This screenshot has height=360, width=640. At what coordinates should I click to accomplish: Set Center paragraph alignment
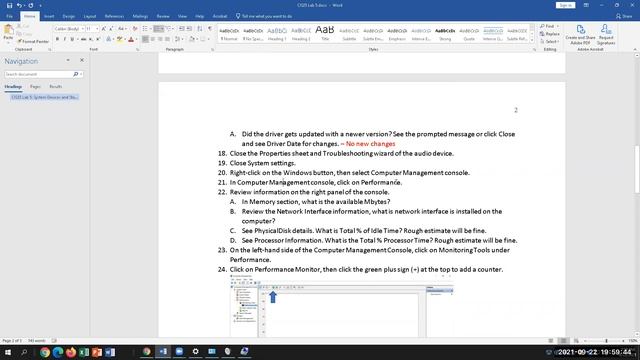[x=153, y=39]
